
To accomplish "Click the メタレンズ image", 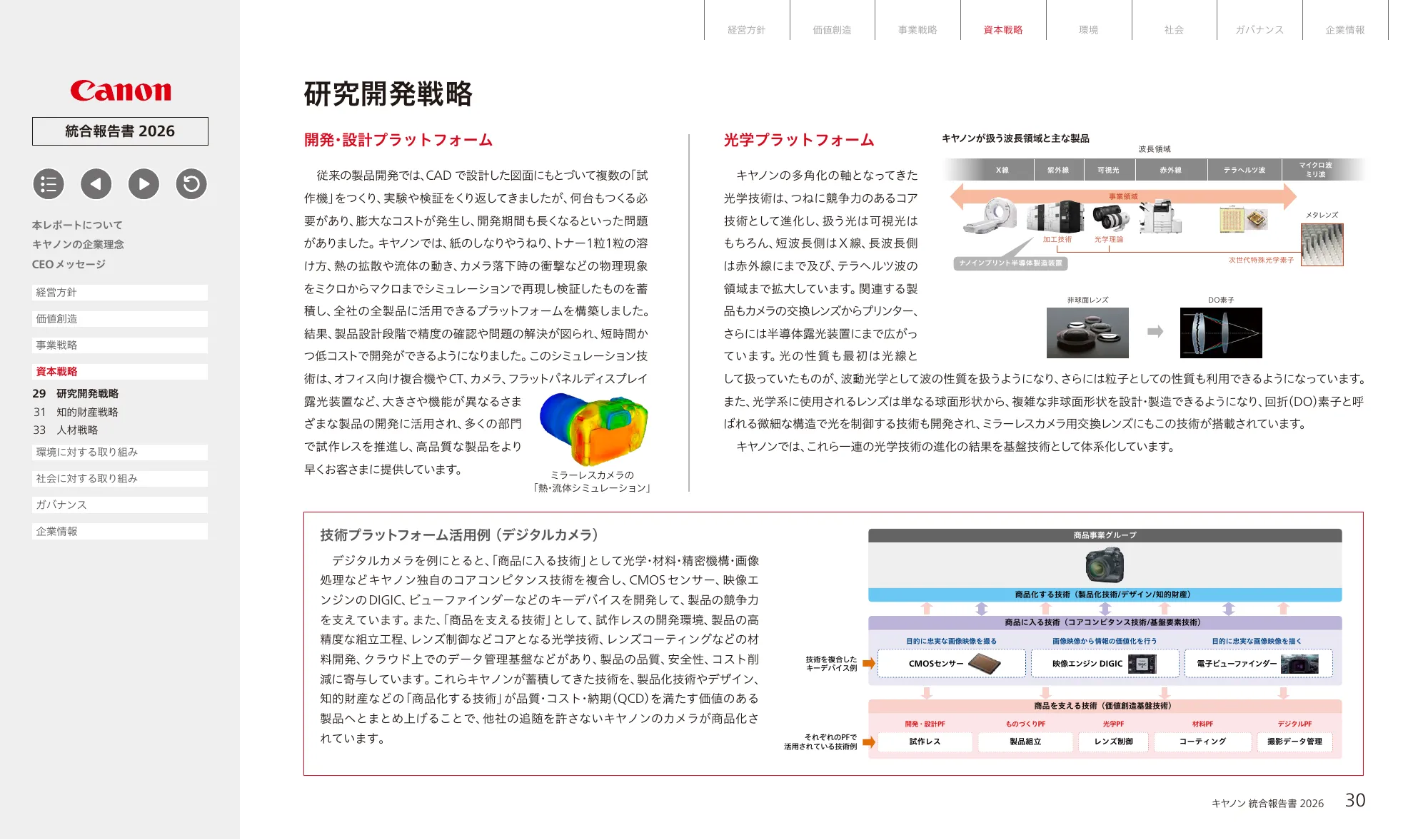I will tap(1322, 245).
